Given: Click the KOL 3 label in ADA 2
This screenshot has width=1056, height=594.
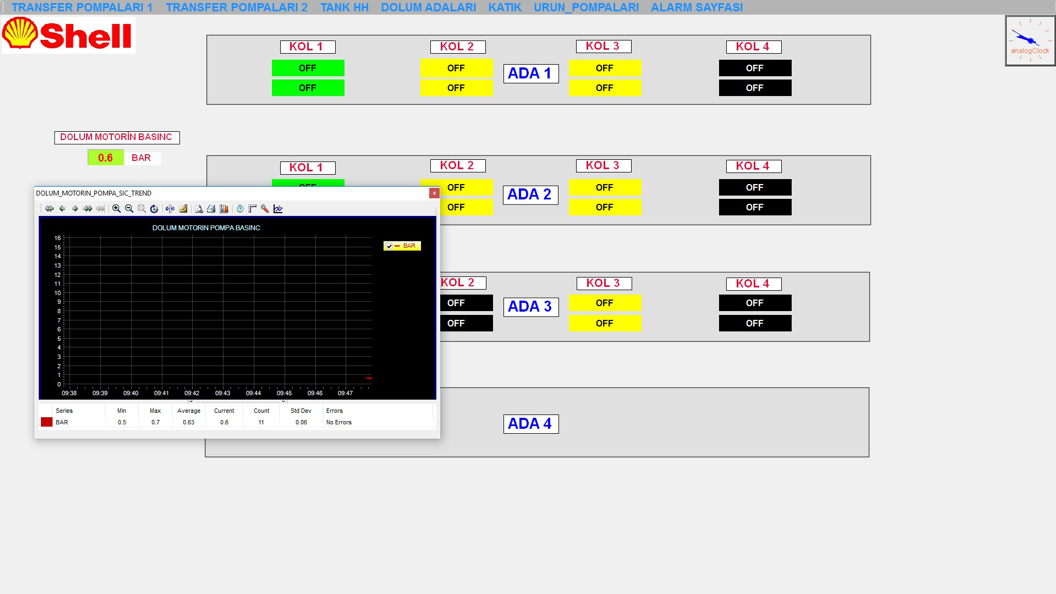Looking at the screenshot, I should 603,166.
